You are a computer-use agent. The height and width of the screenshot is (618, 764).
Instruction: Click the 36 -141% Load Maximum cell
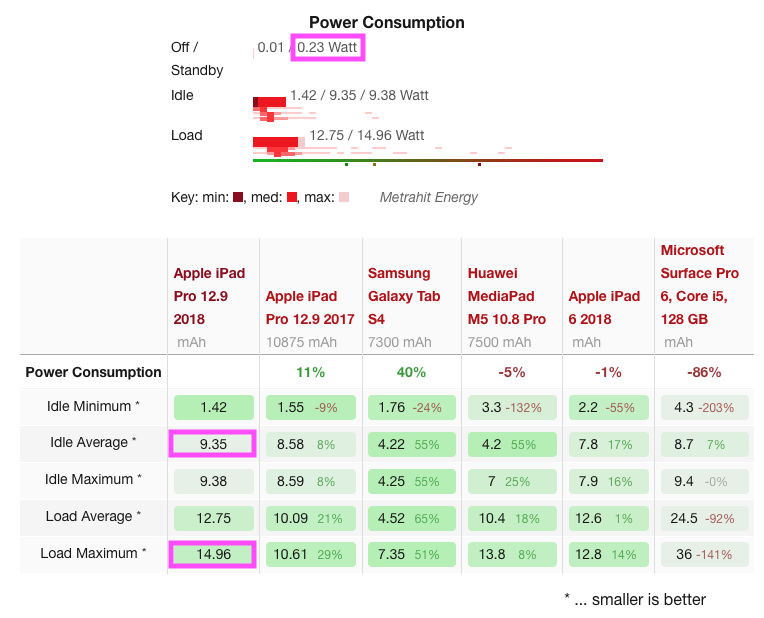coord(705,554)
